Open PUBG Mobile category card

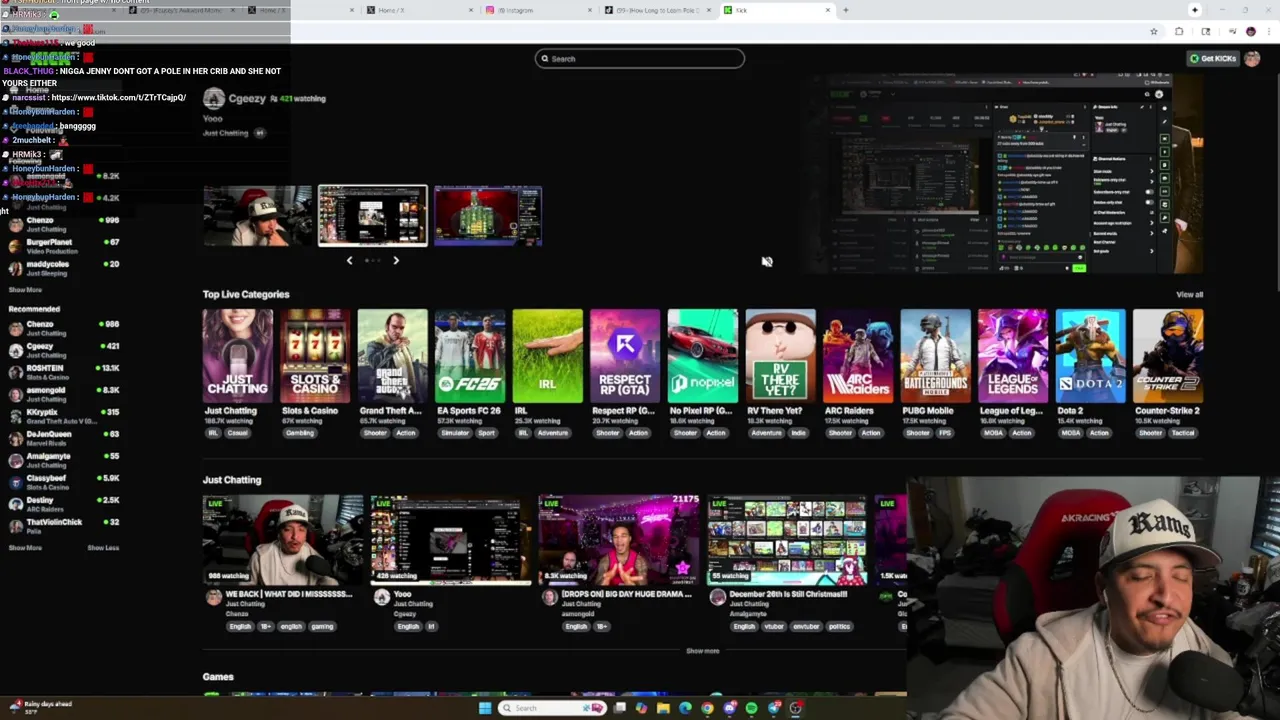[935, 356]
